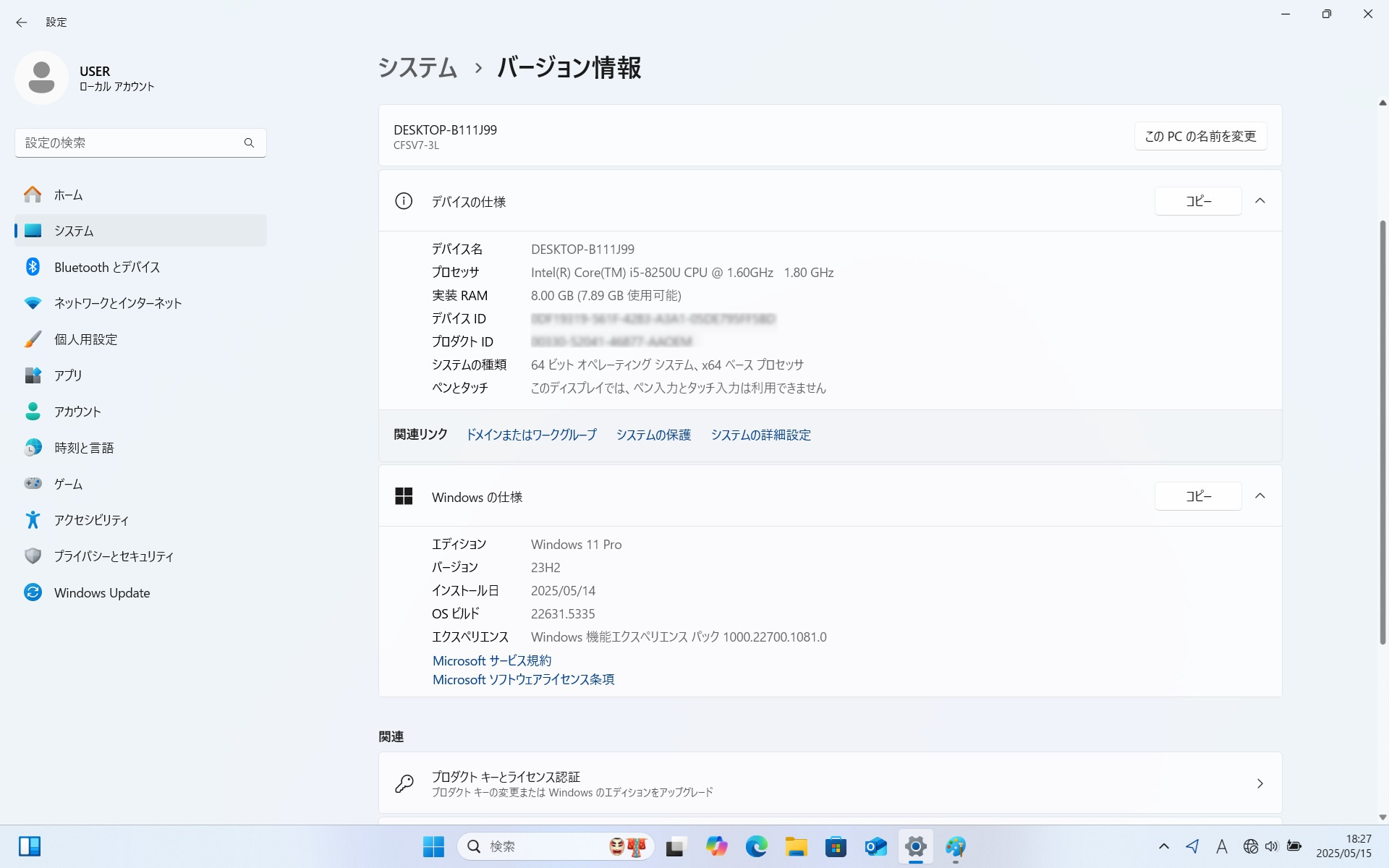Open 個人用設定 page
Image resolution: width=1389 pixels, height=868 pixels.
[x=140, y=339]
